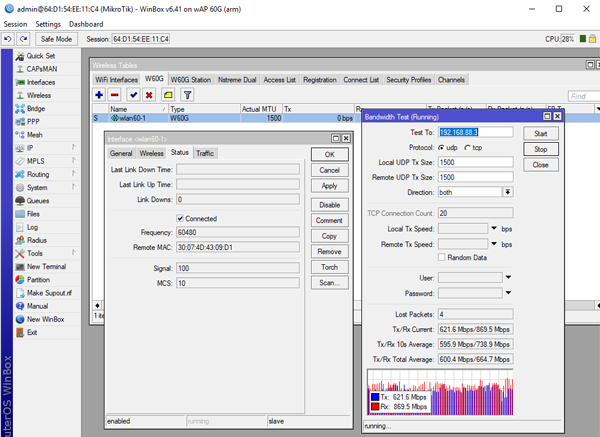
Task: Select the tcp protocol radio button
Action: 468,148
